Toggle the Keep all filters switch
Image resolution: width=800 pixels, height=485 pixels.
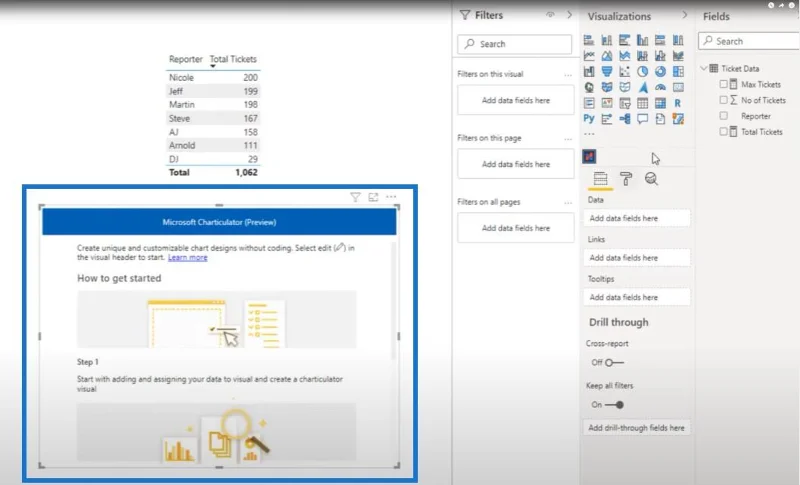point(614,405)
